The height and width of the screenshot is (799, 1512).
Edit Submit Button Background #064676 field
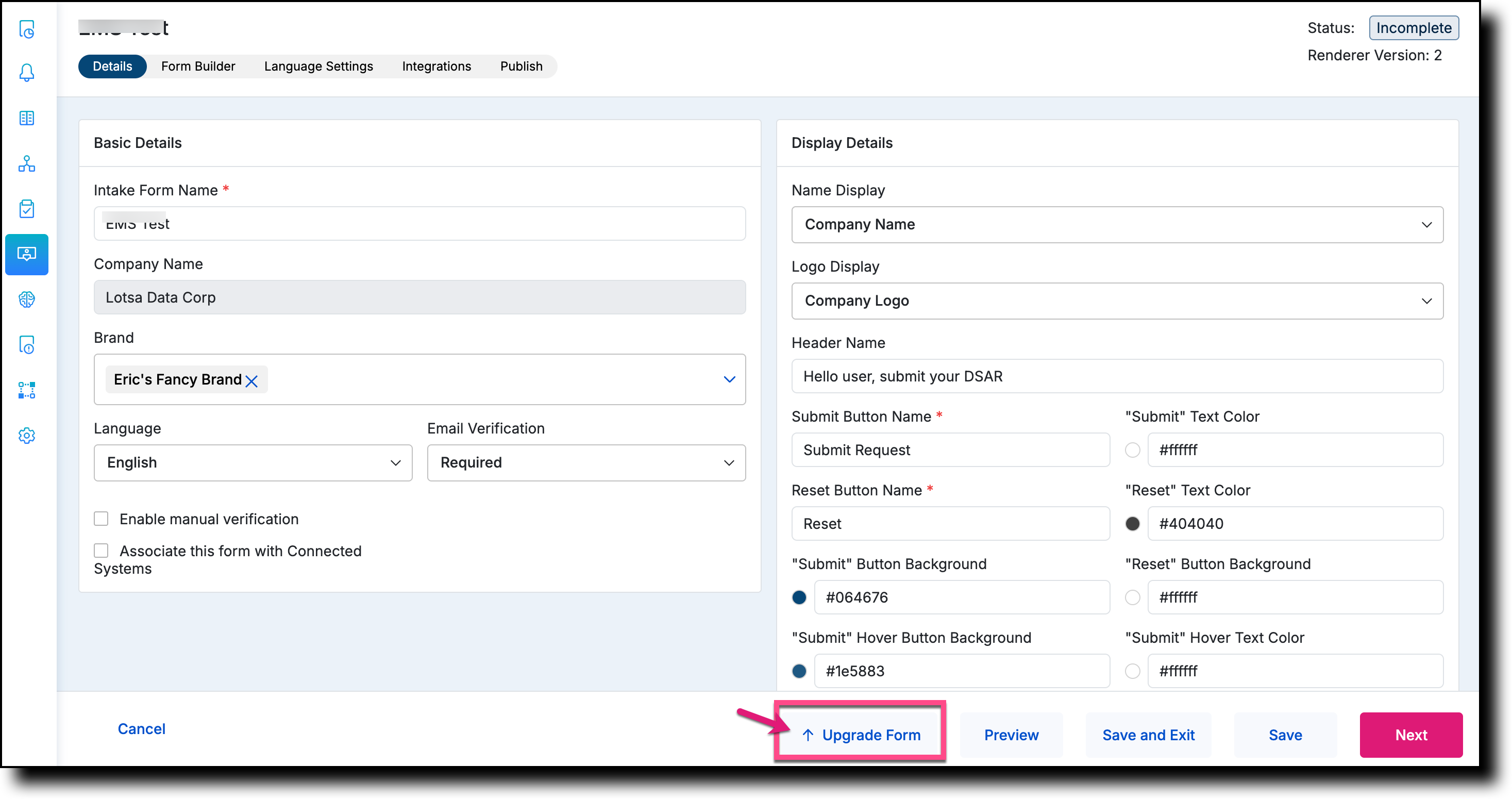(962, 597)
